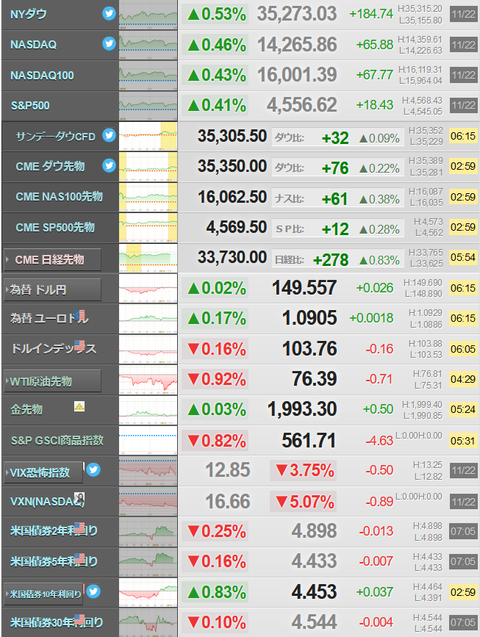Click the 2-year yield value 4.898

[314, 531]
